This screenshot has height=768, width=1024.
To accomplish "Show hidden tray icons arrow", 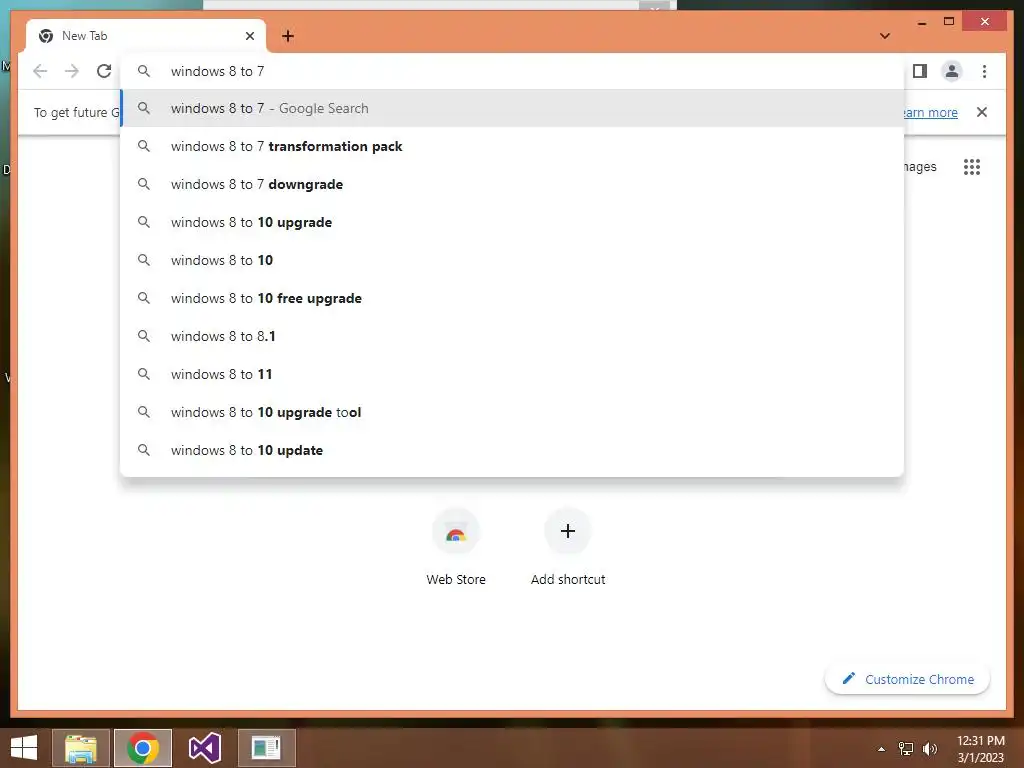I will tap(882, 749).
